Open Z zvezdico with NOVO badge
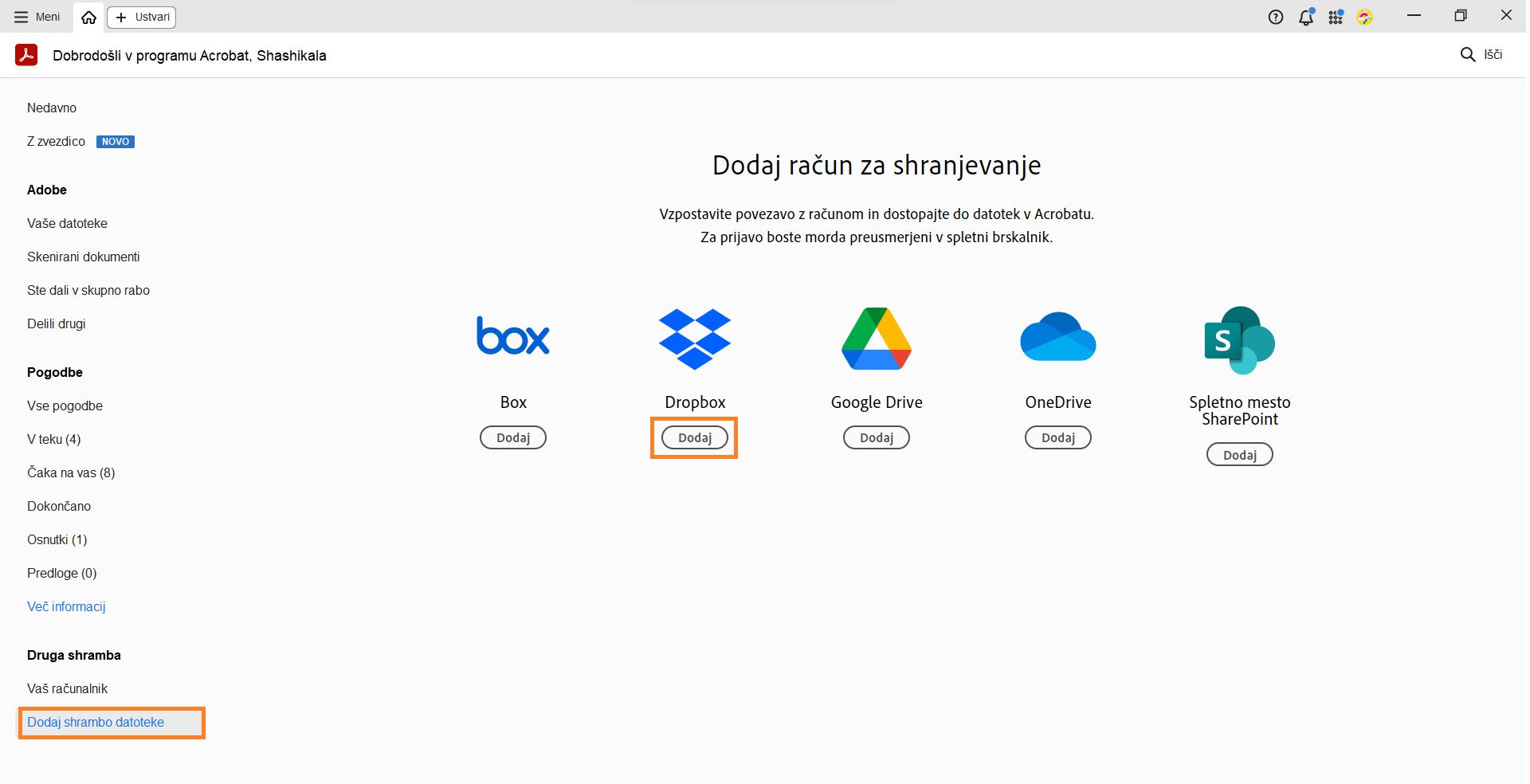1530x784 pixels. [x=56, y=141]
